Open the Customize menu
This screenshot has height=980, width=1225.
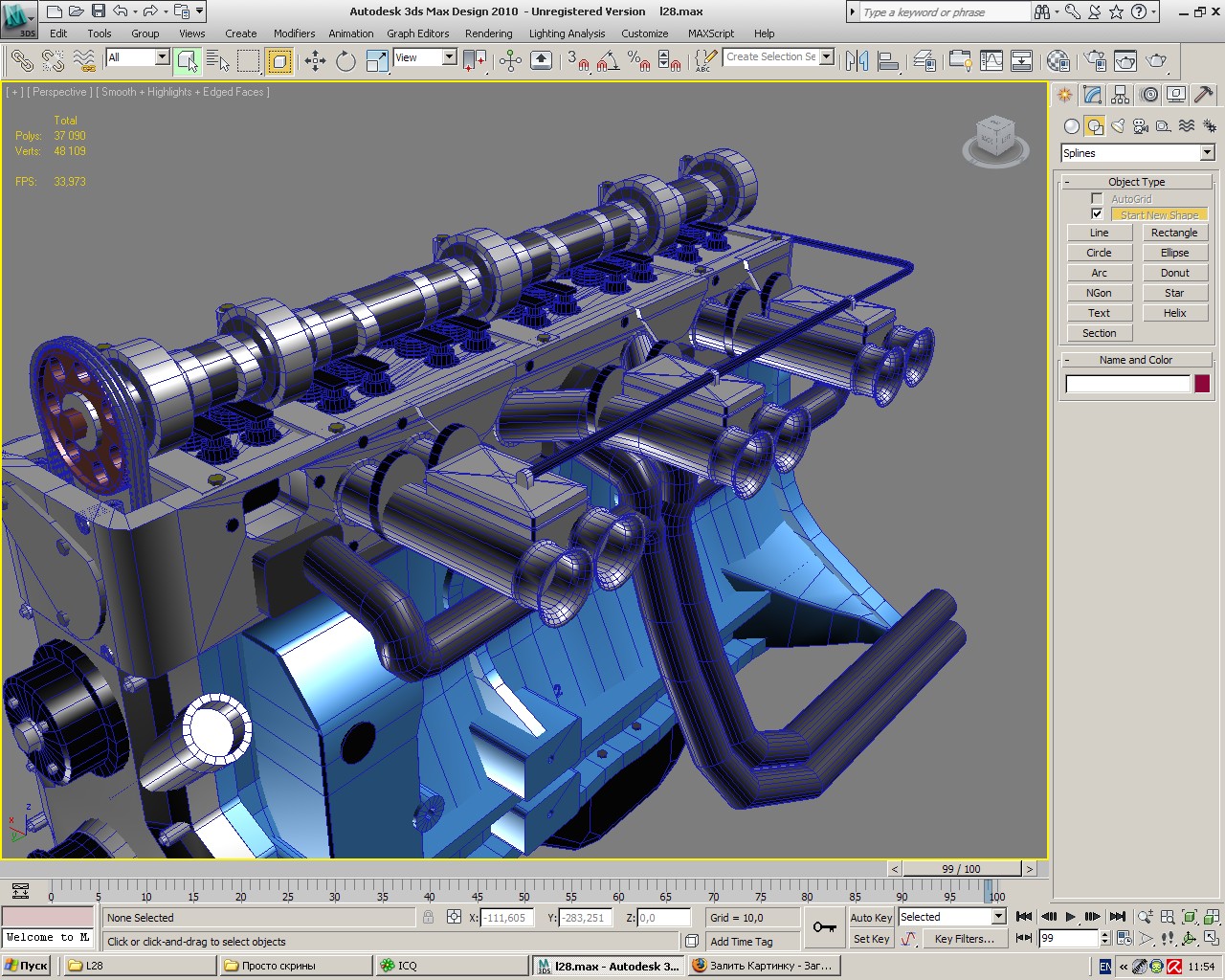[x=645, y=33]
